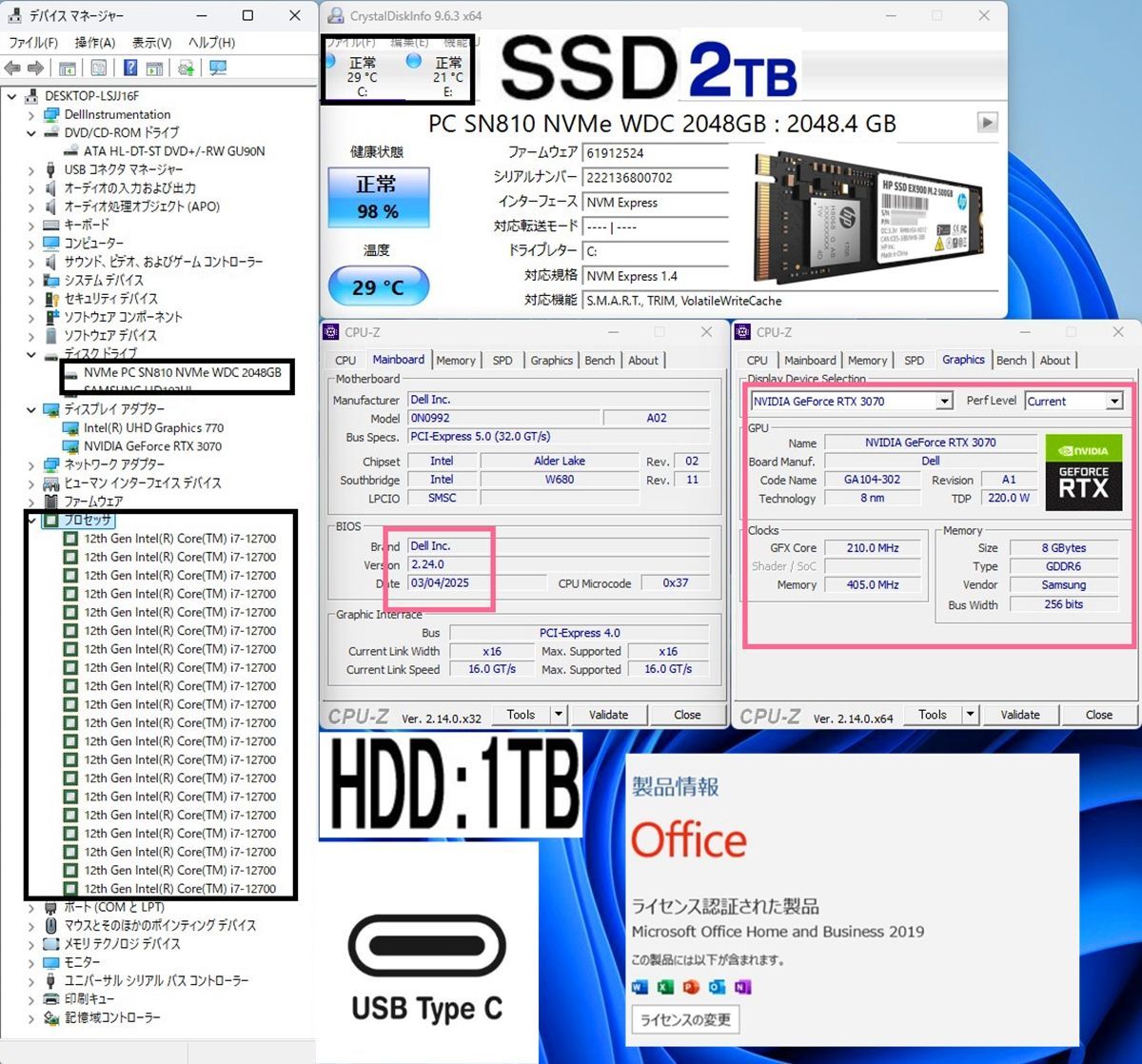Click the プロセッサ category chip icon
This screenshot has width=1142, height=1064.
(x=51, y=520)
